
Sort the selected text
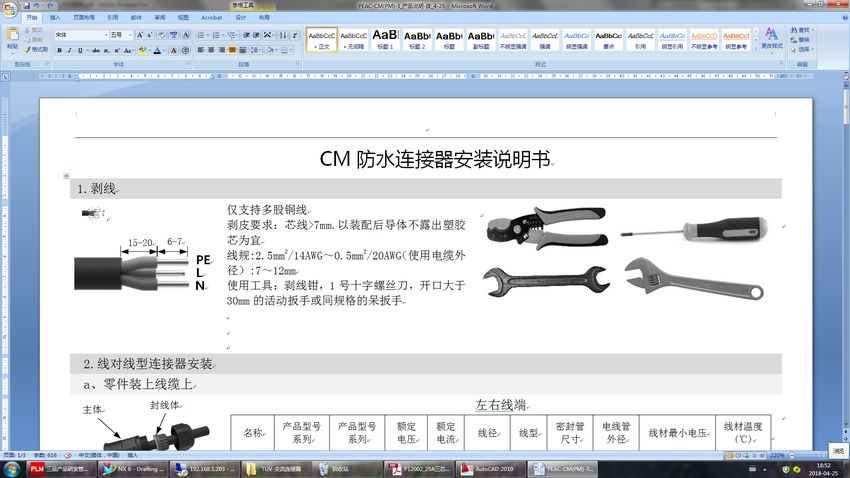[283, 35]
